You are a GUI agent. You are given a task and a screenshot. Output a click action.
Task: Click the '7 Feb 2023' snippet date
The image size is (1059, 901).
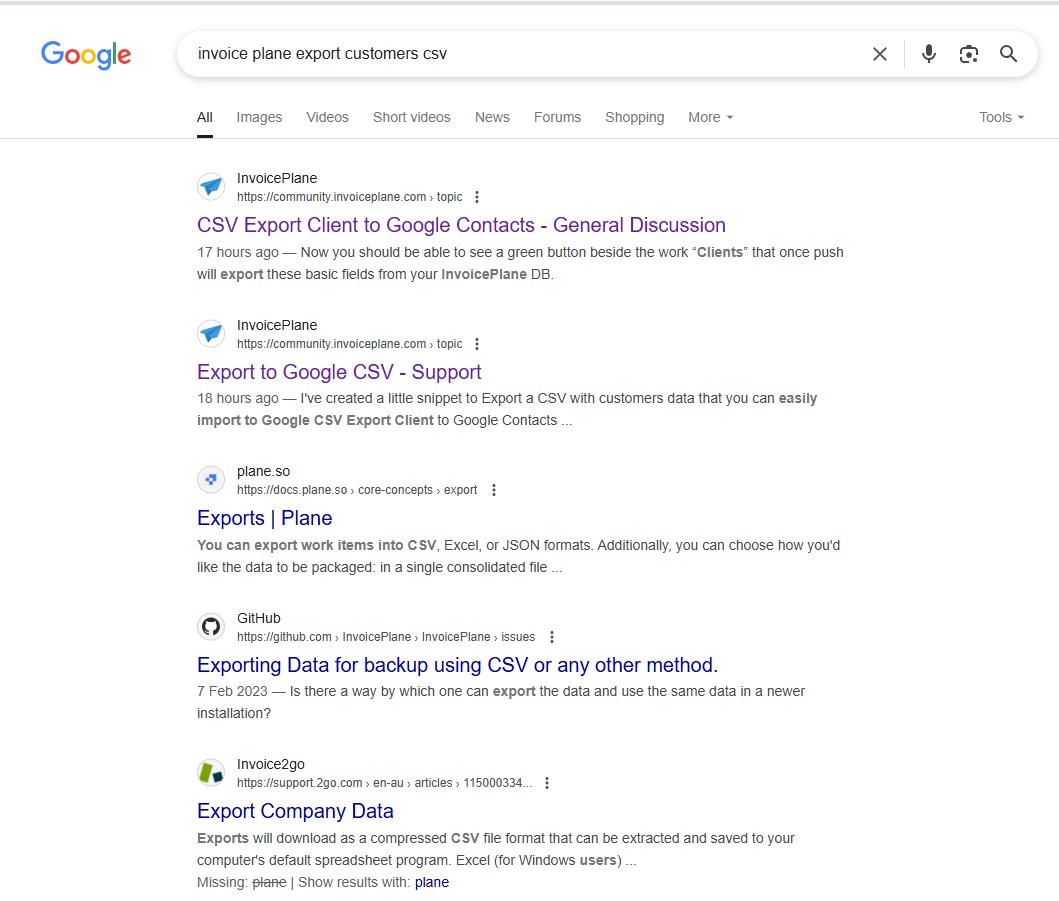pos(232,692)
